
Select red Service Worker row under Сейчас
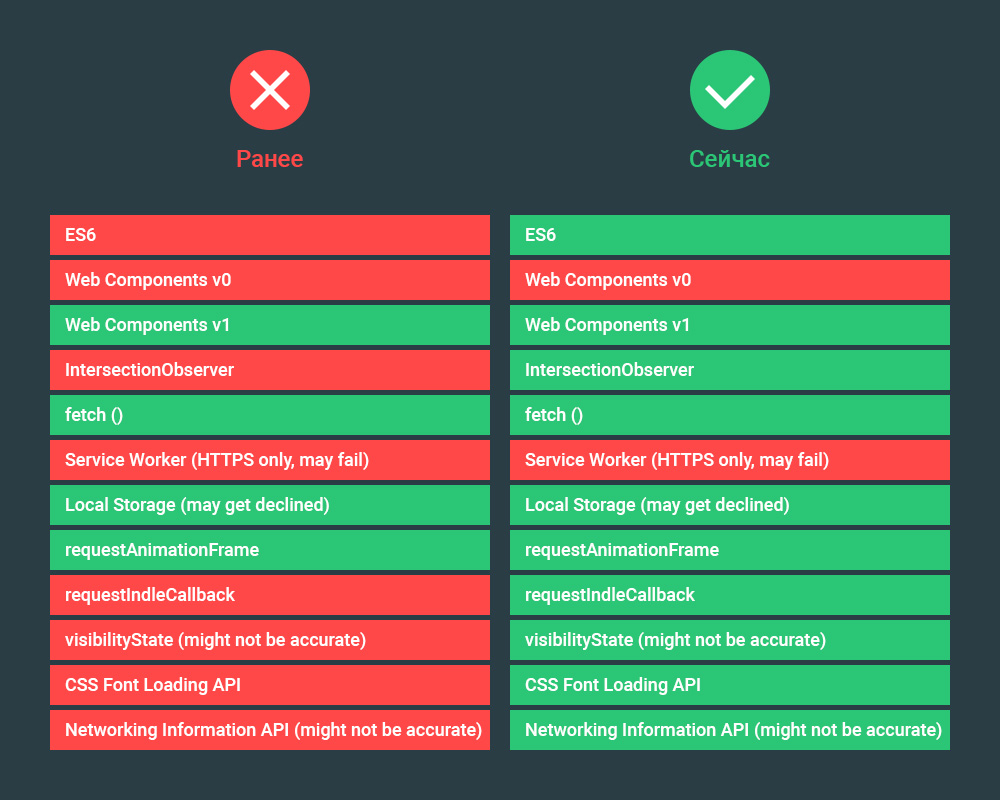tap(730, 460)
